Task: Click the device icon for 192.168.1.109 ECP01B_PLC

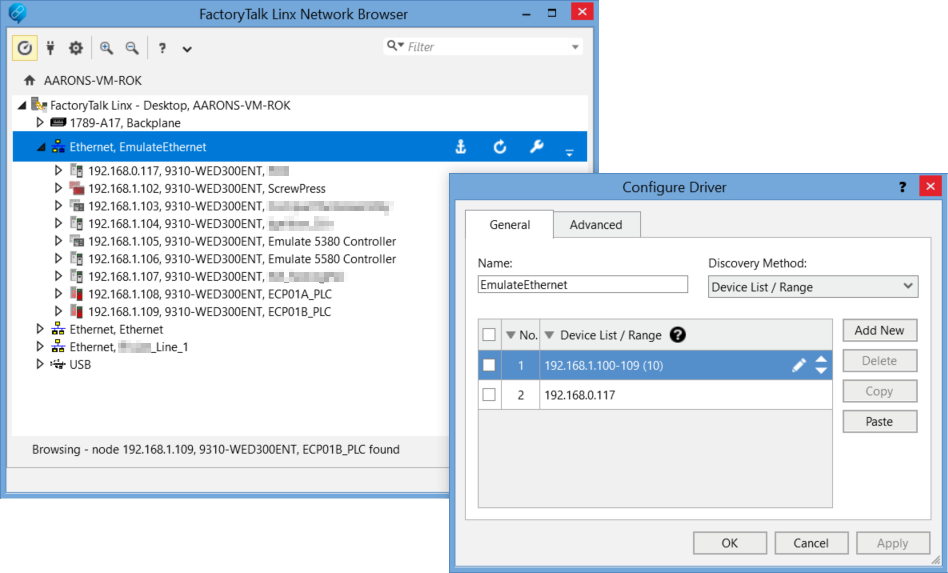Action: coord(77,311)
